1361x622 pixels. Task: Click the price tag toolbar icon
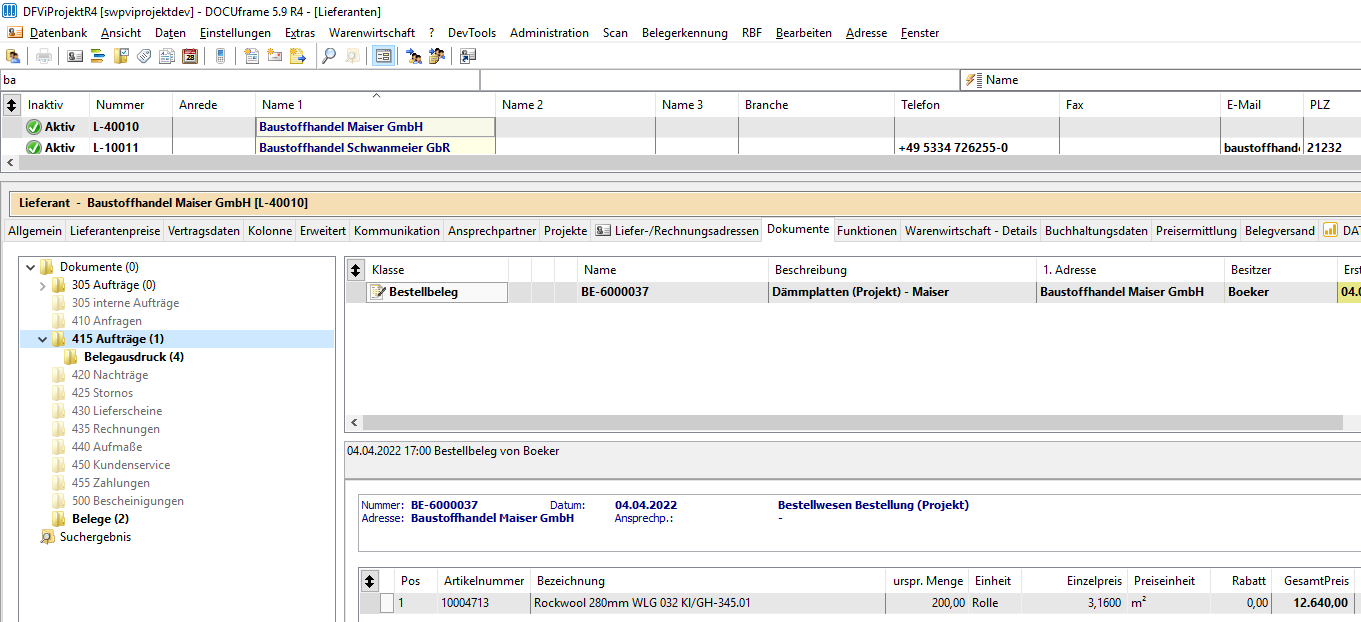(144, 56)
